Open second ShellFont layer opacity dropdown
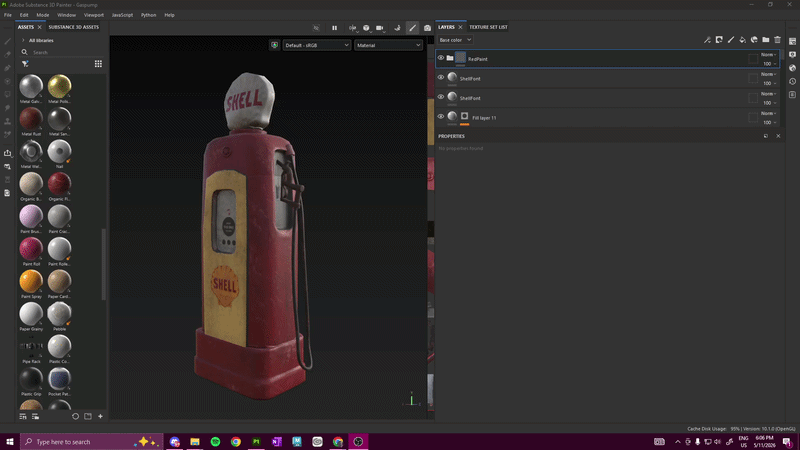800x450 pixels. tap(769, 103)
